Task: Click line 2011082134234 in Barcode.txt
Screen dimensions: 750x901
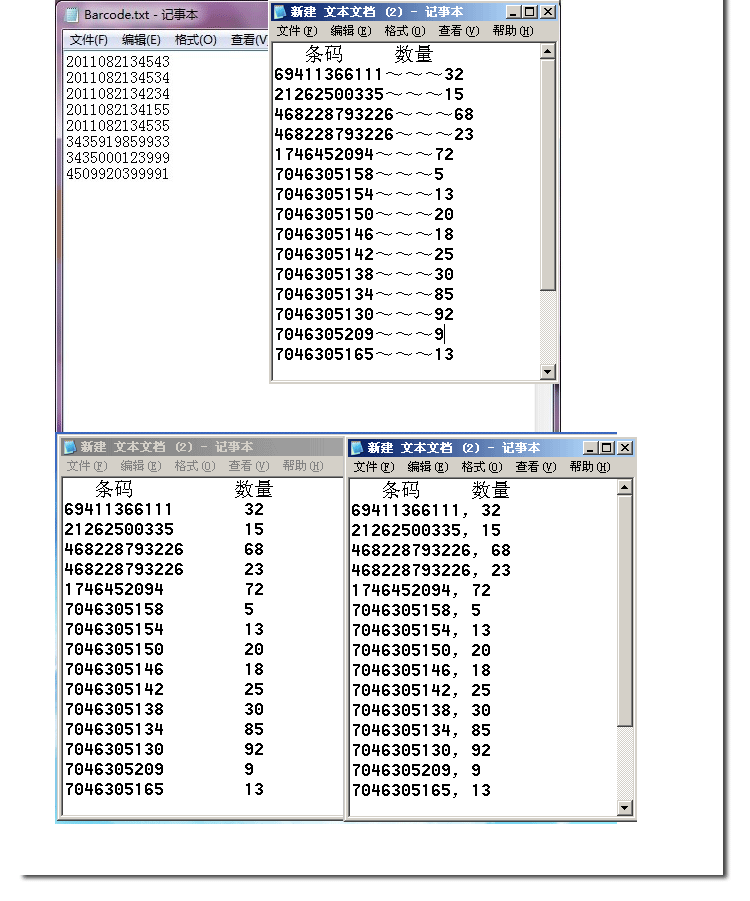Action: click(x=118, y=94)
